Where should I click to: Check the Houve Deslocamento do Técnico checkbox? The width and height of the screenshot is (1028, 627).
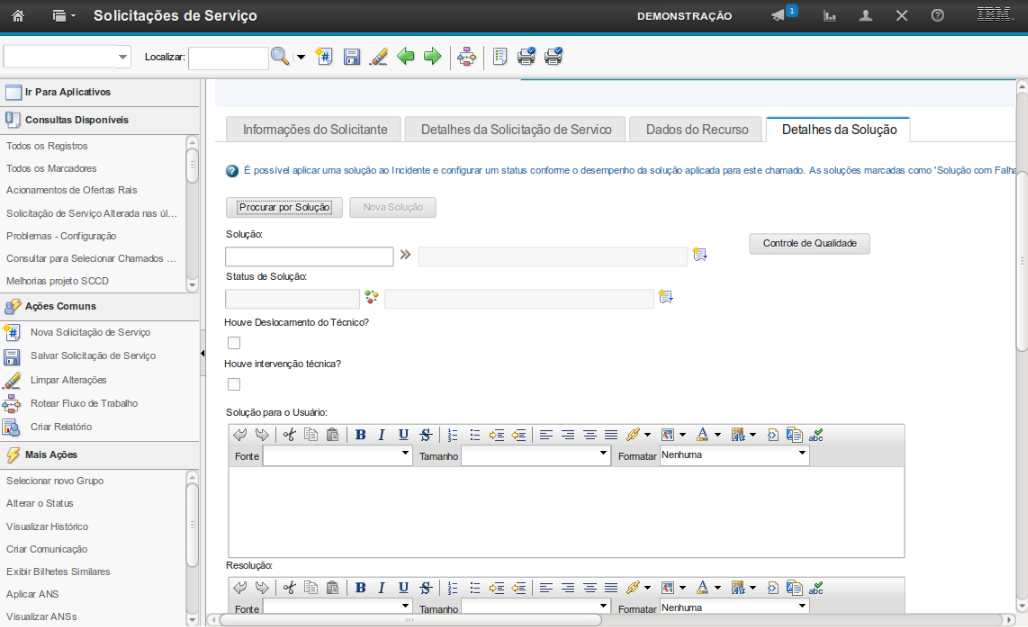point(234,343)
